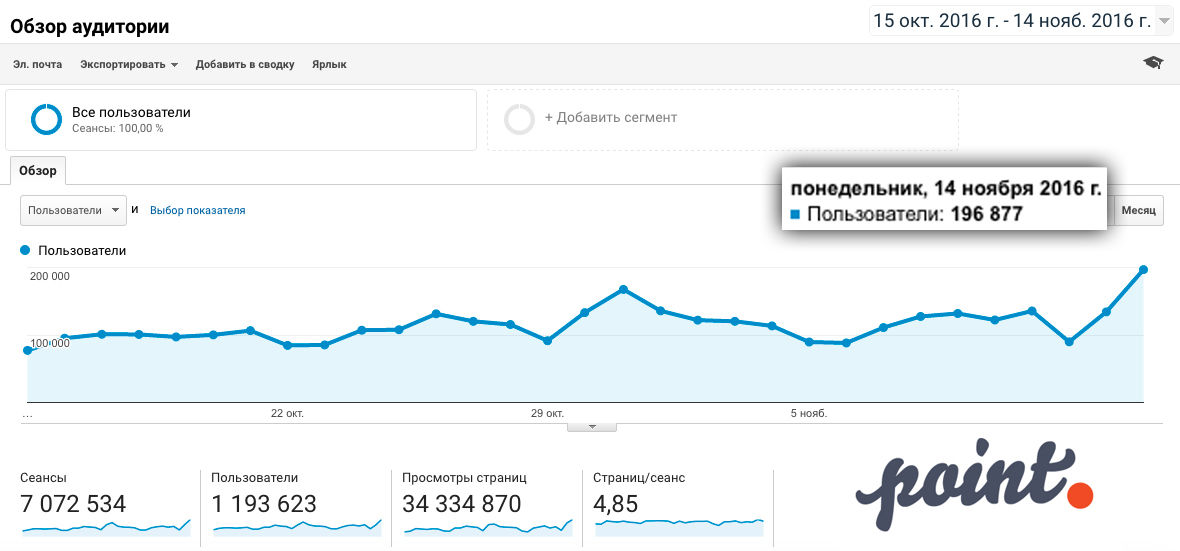Click the Пользователи value 1 193 623
Viewport: 1180px width, 551px height.
(x=264, y=504)
